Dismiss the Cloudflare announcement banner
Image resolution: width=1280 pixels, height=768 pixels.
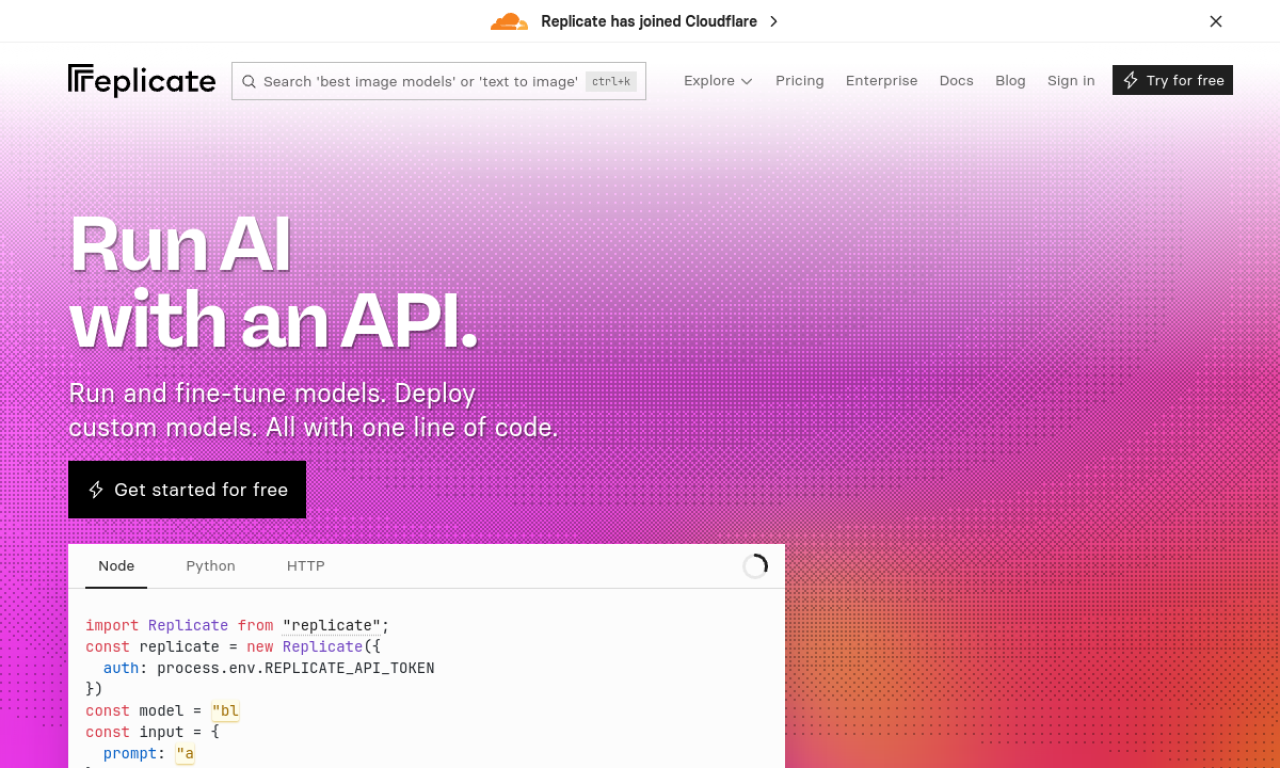tap(1216, 21)
